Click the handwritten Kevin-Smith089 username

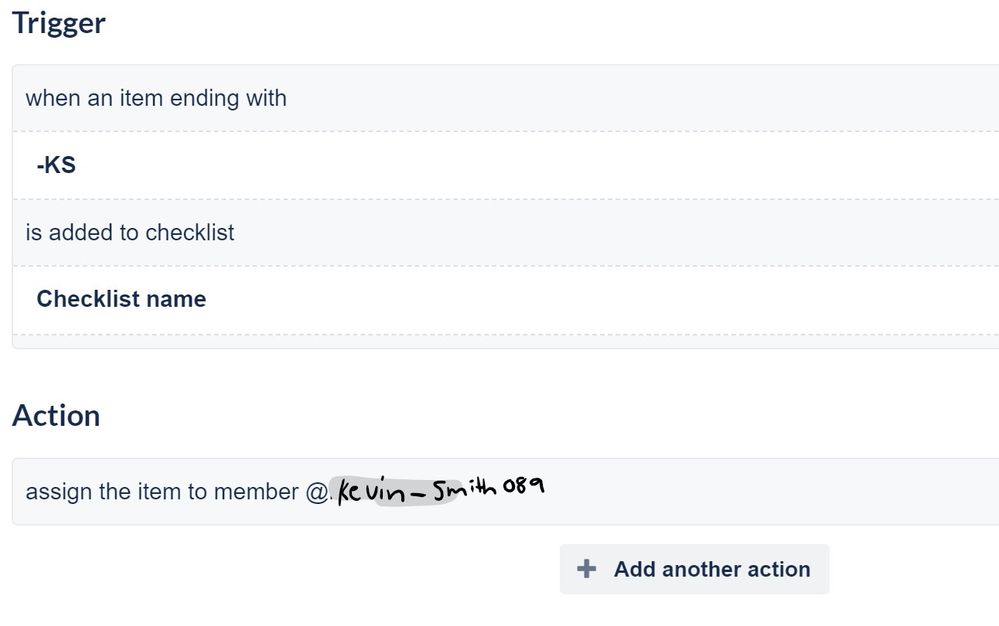pyautogui.click(x=440, y=490)
